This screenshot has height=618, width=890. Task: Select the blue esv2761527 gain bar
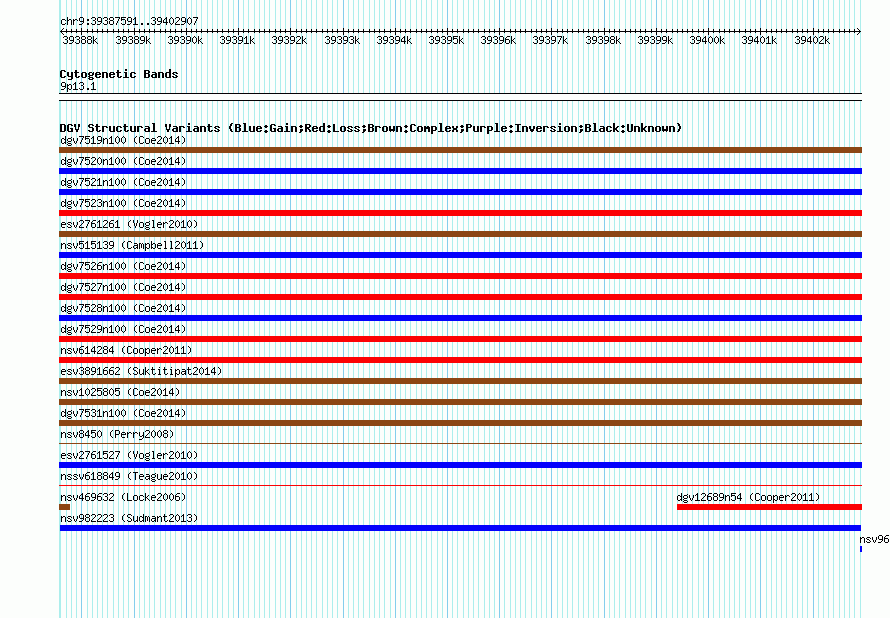tap(460, 465)
